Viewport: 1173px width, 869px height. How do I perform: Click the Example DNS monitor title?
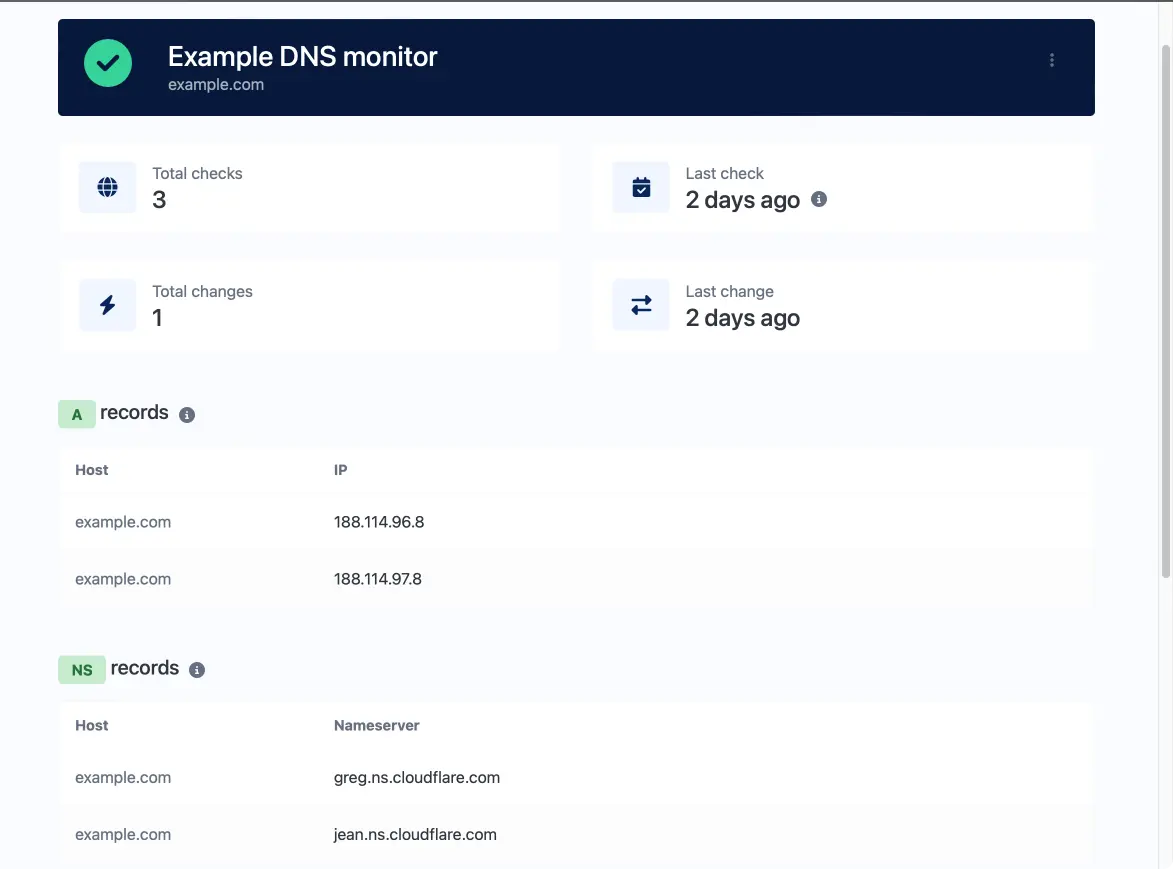point(302,57)
